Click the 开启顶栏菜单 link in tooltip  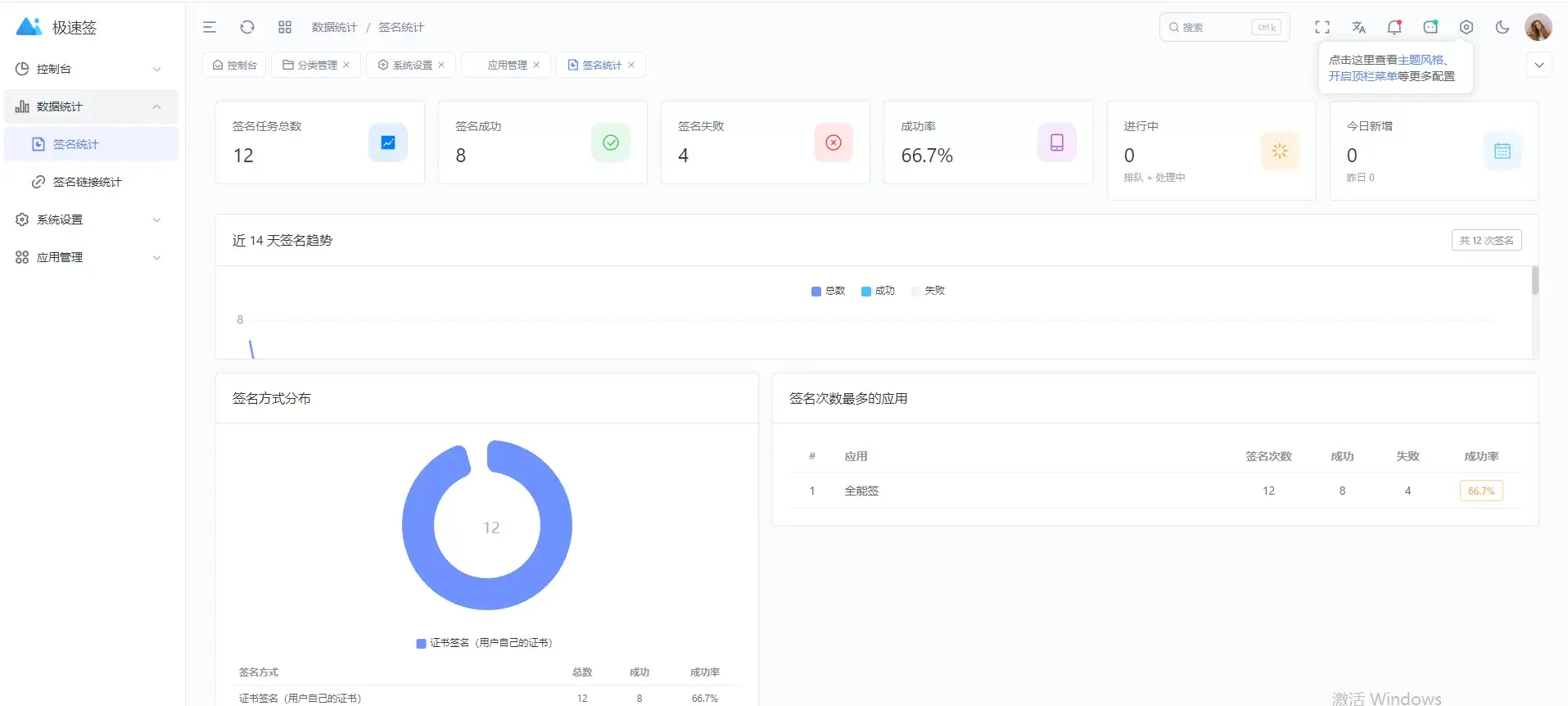(1362, 76)
